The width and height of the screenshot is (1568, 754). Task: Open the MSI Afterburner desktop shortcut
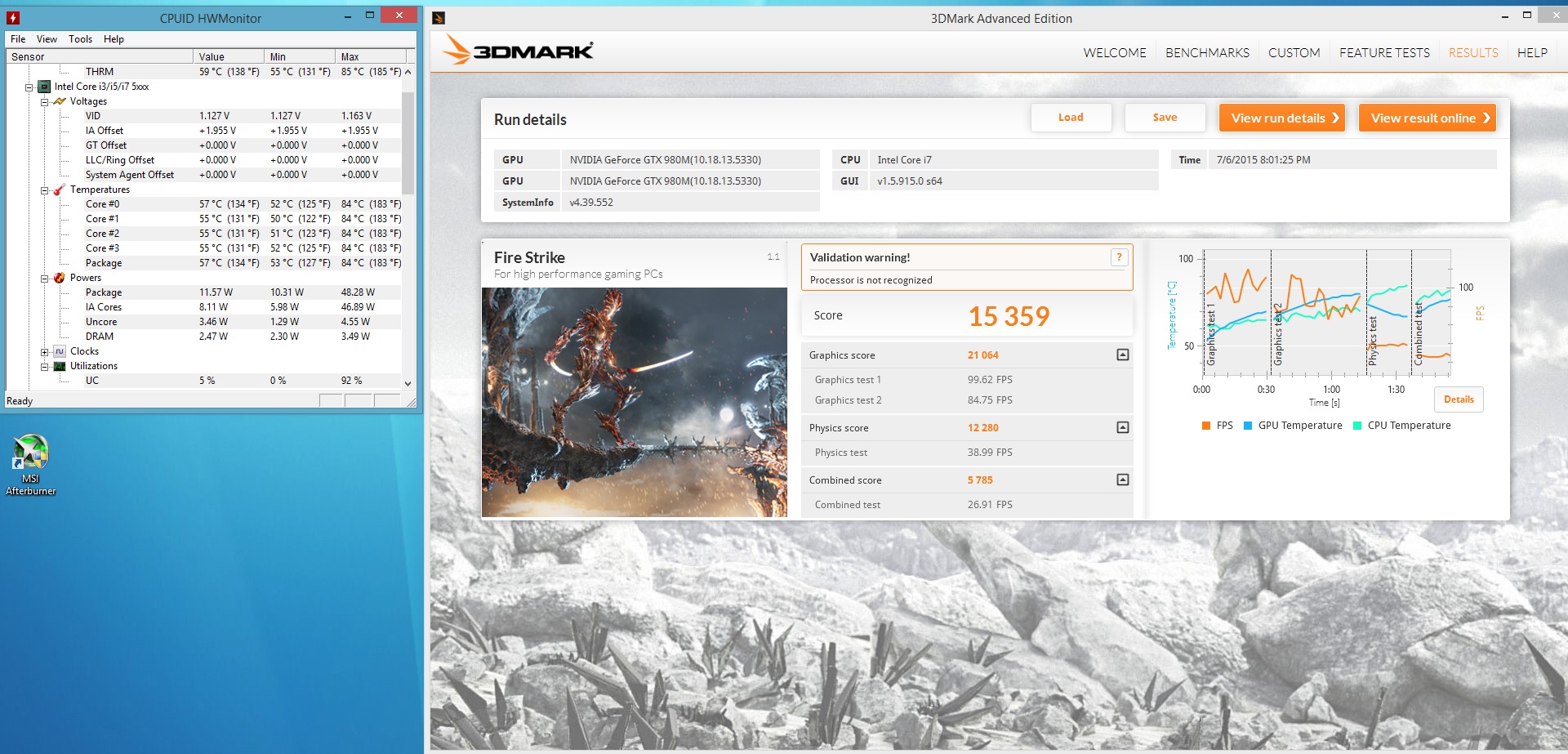(30, 464)
